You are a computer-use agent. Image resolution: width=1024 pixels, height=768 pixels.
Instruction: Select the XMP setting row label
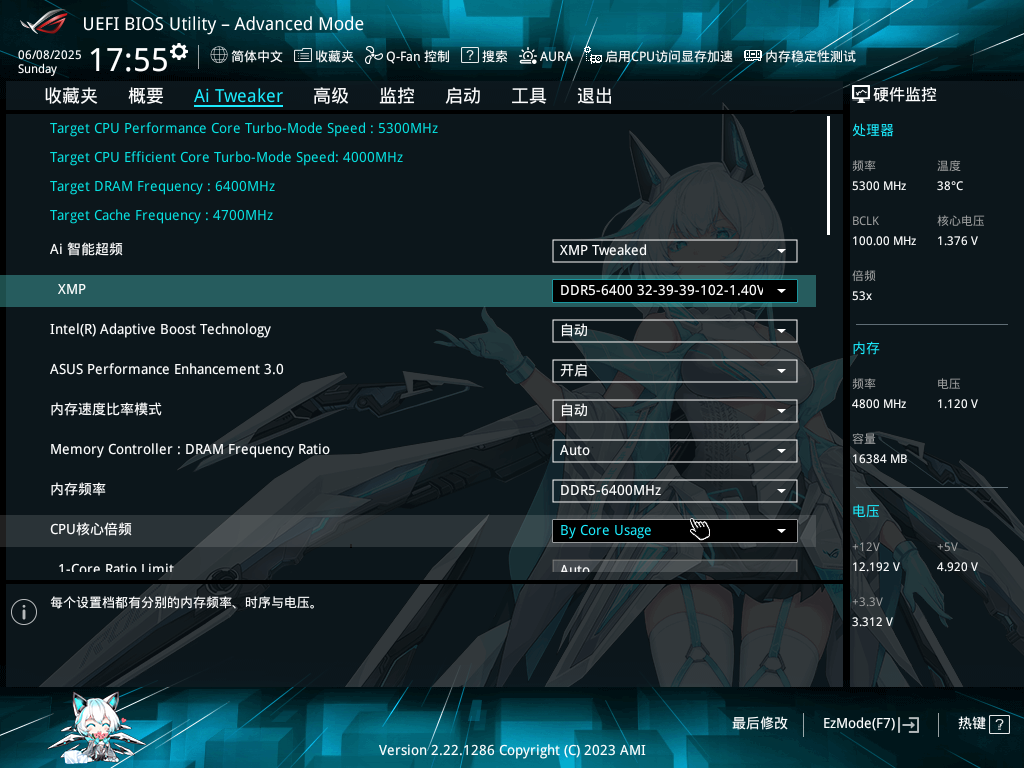coord(72,289)
